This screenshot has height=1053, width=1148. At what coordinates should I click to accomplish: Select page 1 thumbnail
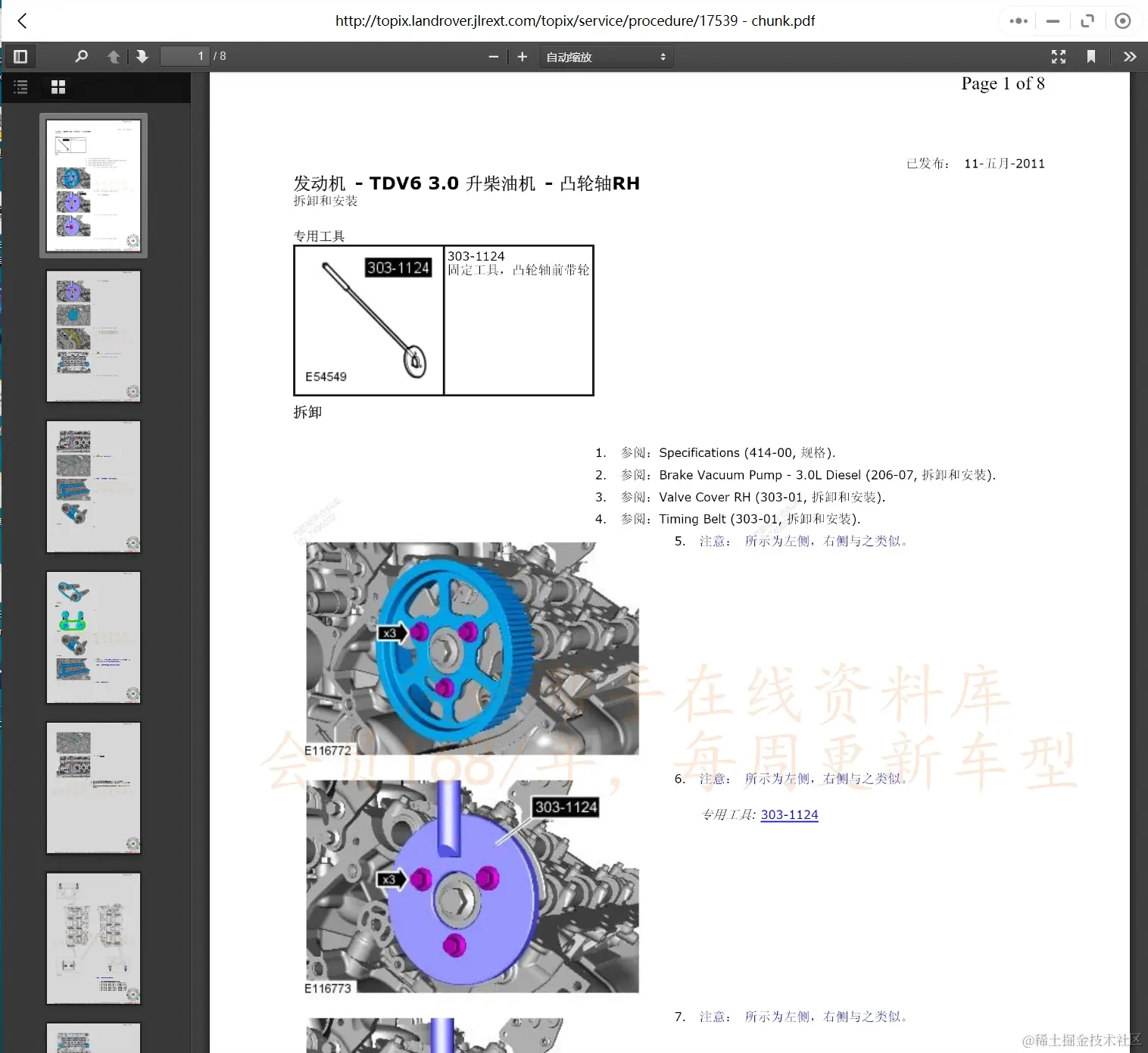point(94,186)
